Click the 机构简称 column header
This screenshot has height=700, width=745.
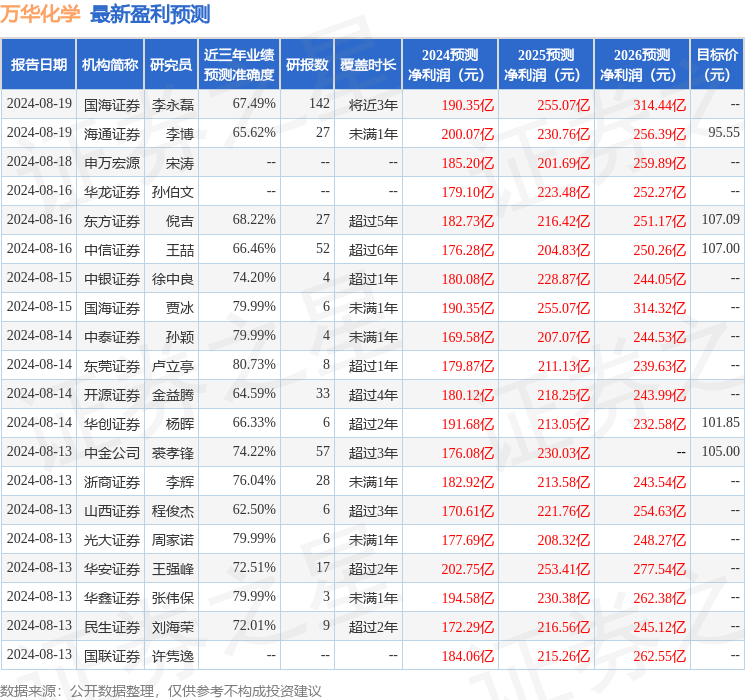pos(110,65)
